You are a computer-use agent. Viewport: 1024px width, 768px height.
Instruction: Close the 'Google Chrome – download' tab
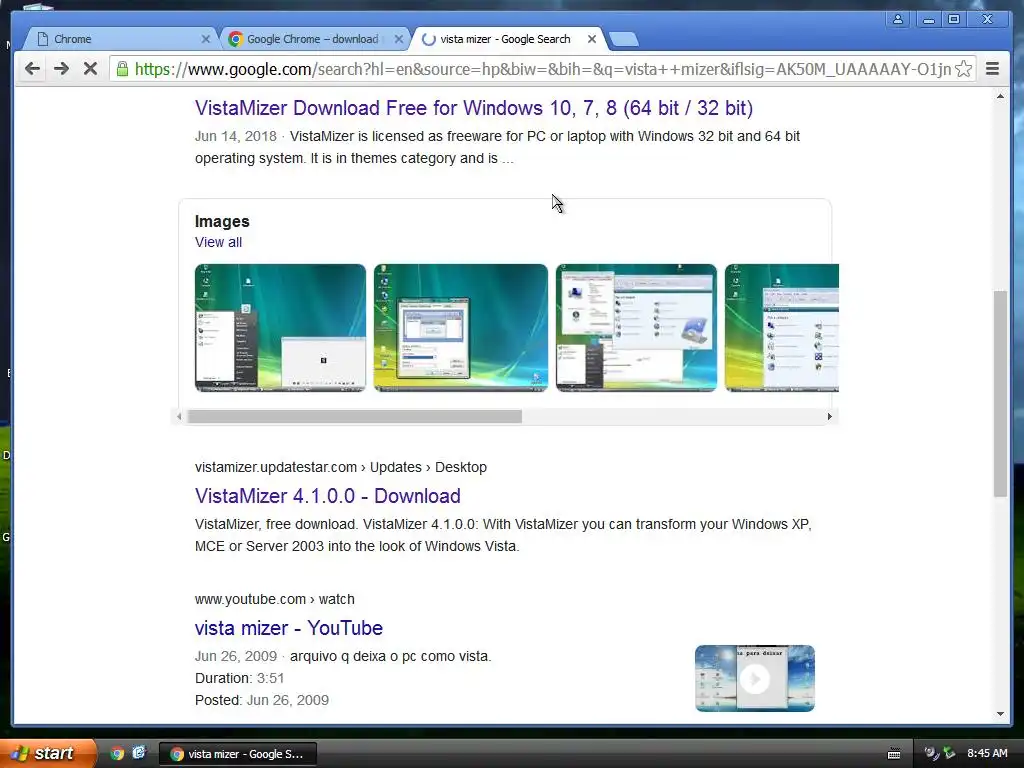click(398, 39)
